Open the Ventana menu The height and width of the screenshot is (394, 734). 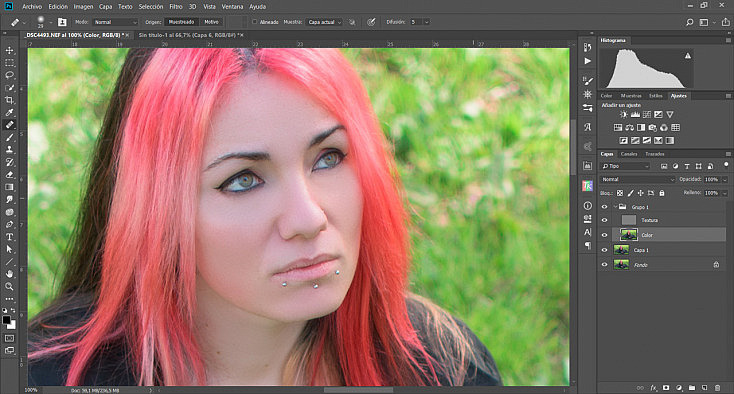232,7
